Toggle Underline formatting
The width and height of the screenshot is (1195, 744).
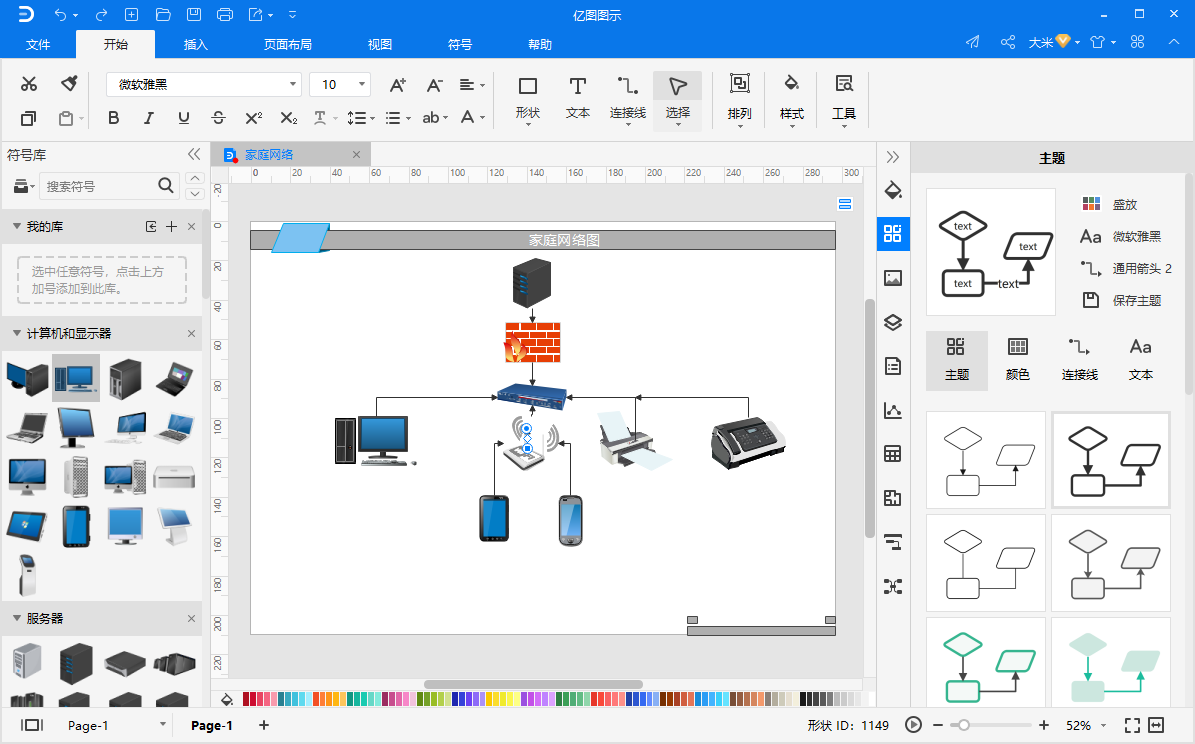tap(184, 117)
